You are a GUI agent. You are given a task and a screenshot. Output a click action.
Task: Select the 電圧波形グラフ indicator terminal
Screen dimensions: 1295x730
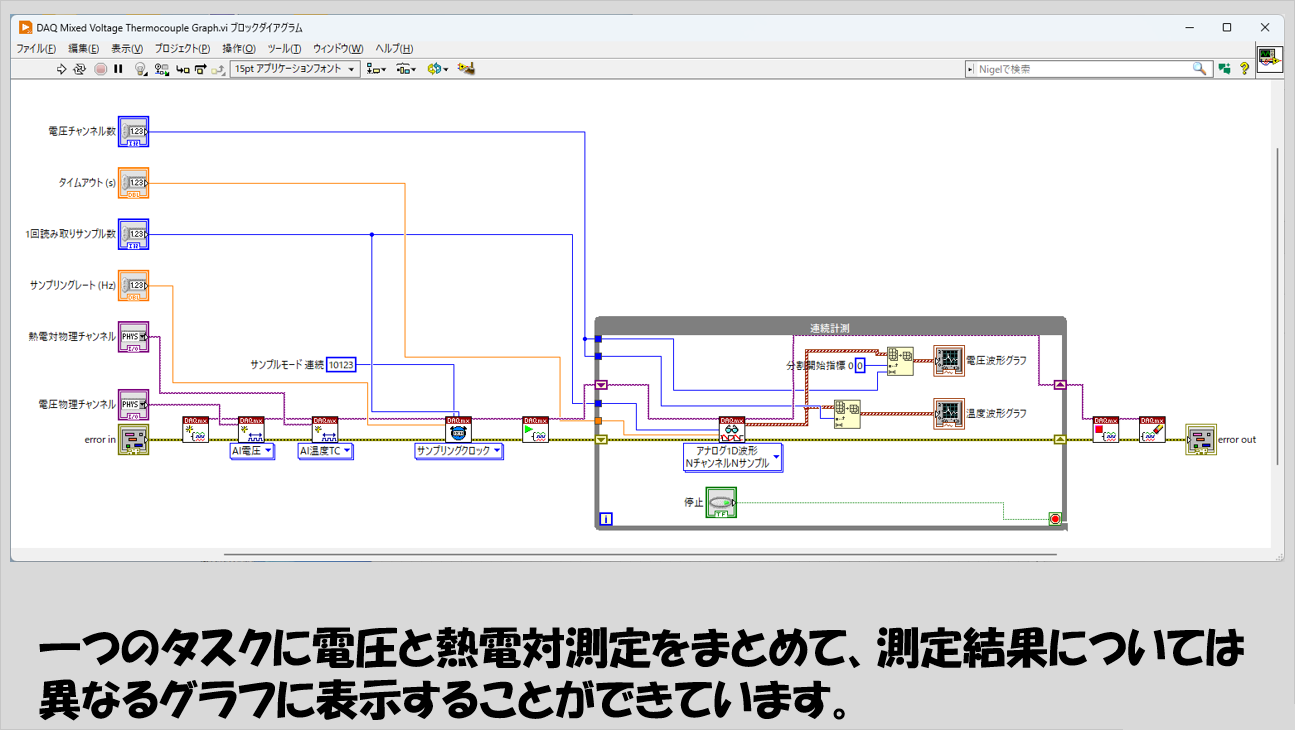tap(948, 361)
